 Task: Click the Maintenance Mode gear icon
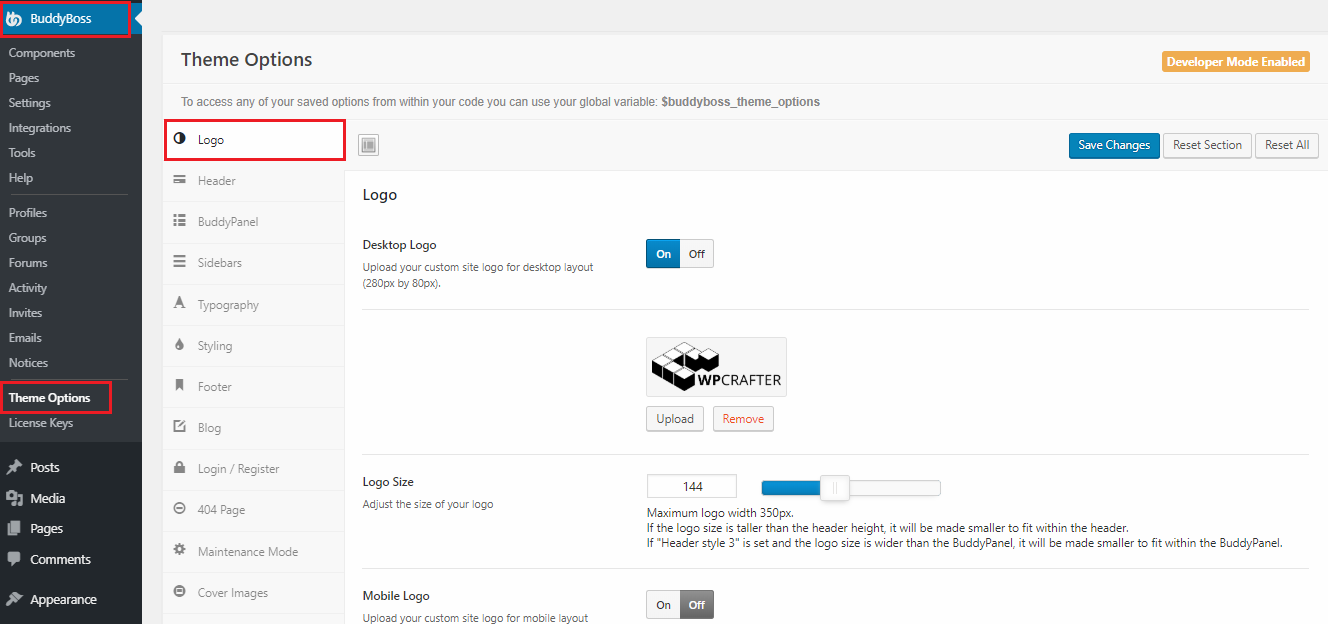179,550
